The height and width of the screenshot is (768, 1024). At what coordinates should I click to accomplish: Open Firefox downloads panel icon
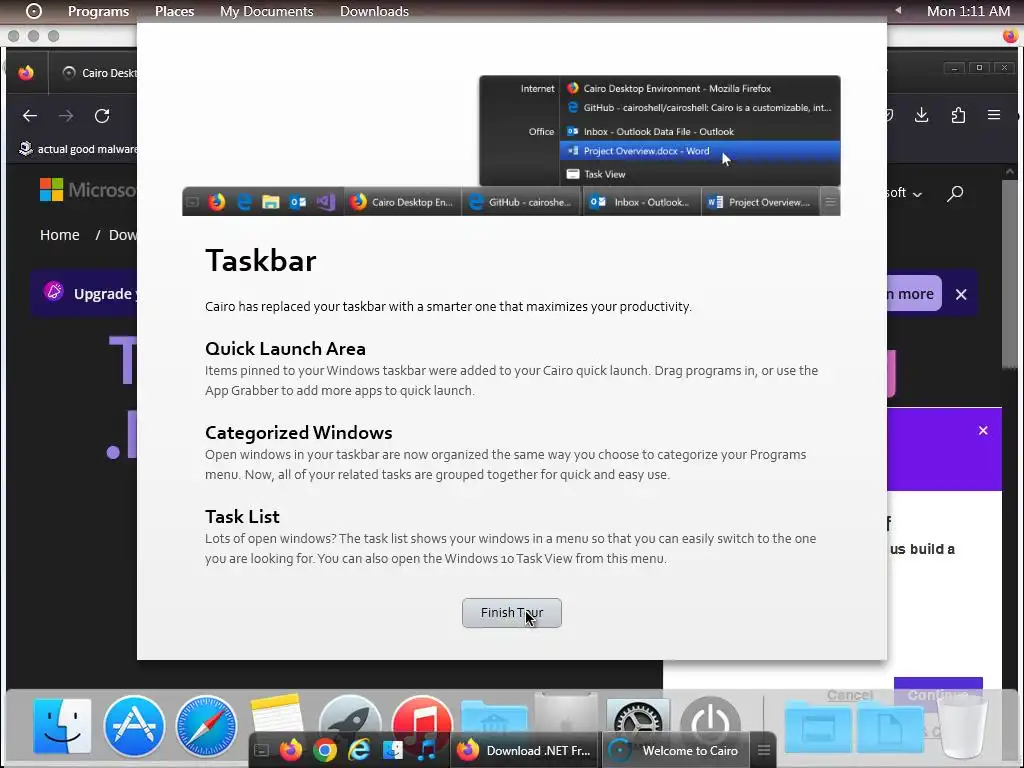[x=921, y=115]
